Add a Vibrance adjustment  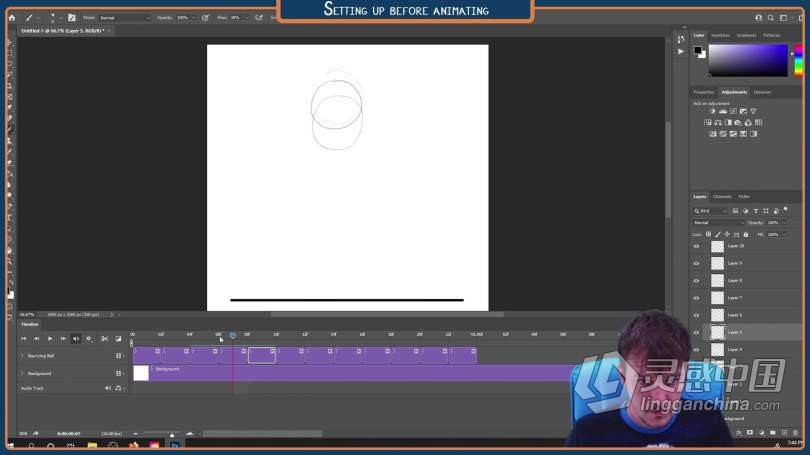[753, 112]
